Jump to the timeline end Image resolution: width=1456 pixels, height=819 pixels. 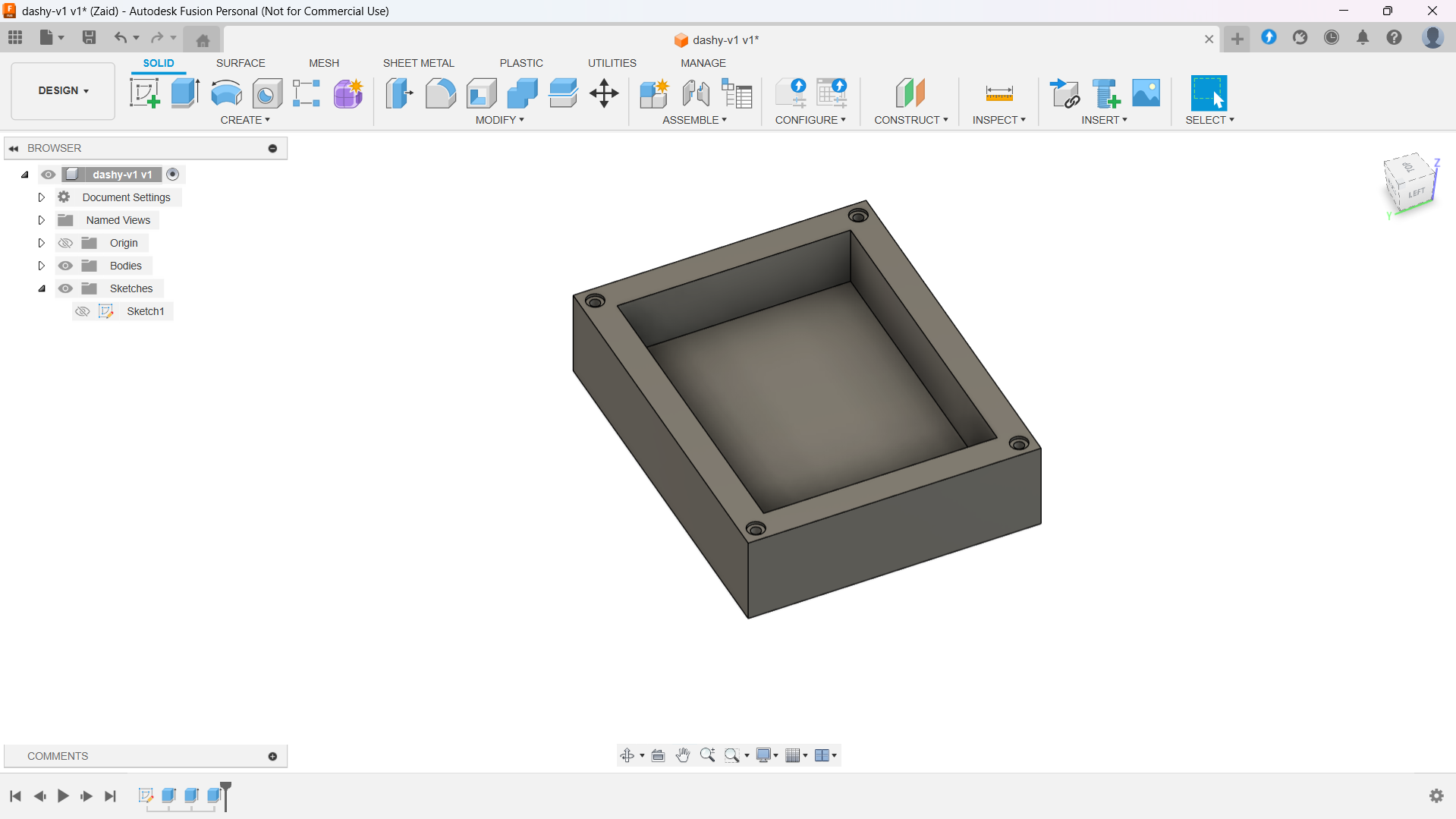tap(111, 796)
